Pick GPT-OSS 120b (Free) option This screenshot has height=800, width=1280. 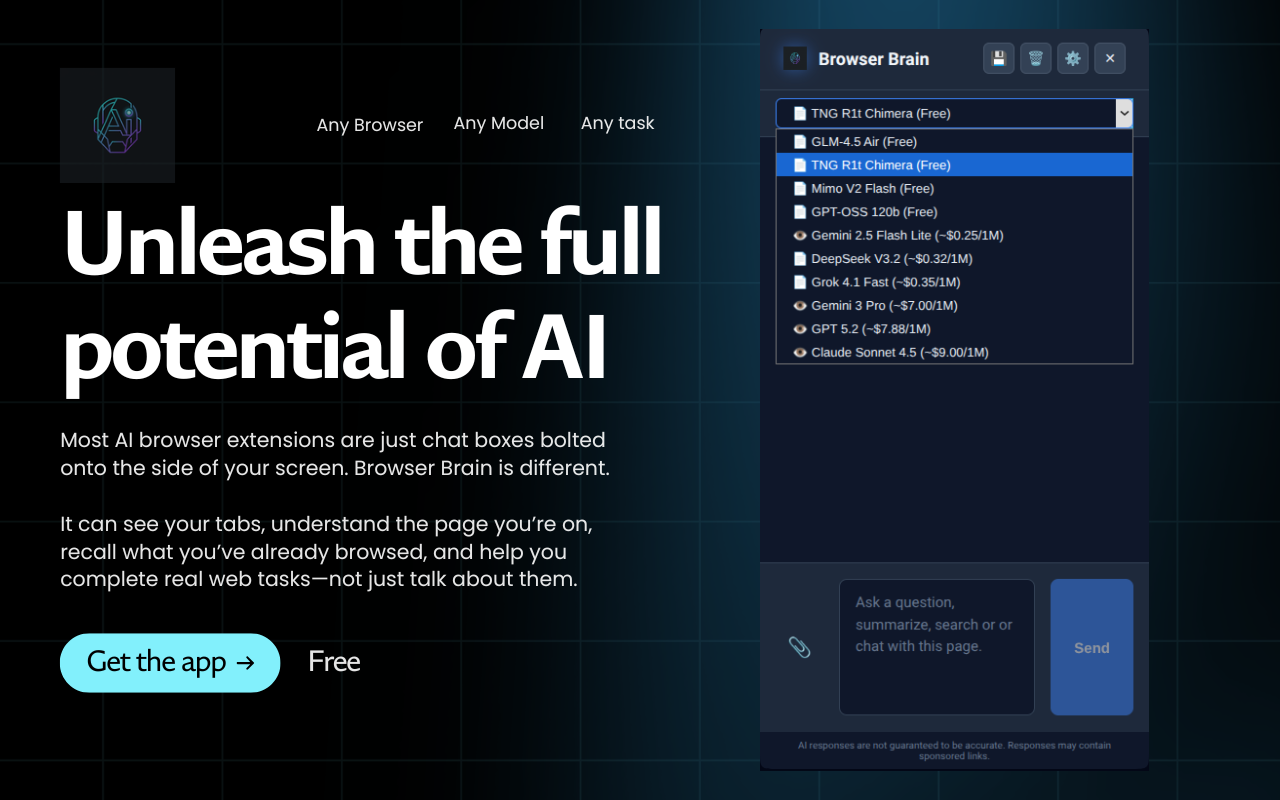click(x=954, y=212)
